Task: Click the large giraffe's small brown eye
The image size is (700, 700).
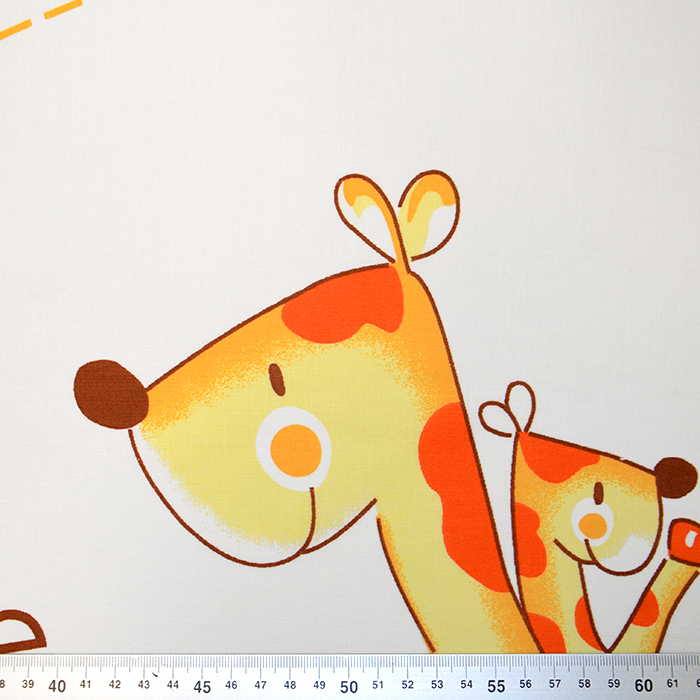Action: tap(276, 379)
